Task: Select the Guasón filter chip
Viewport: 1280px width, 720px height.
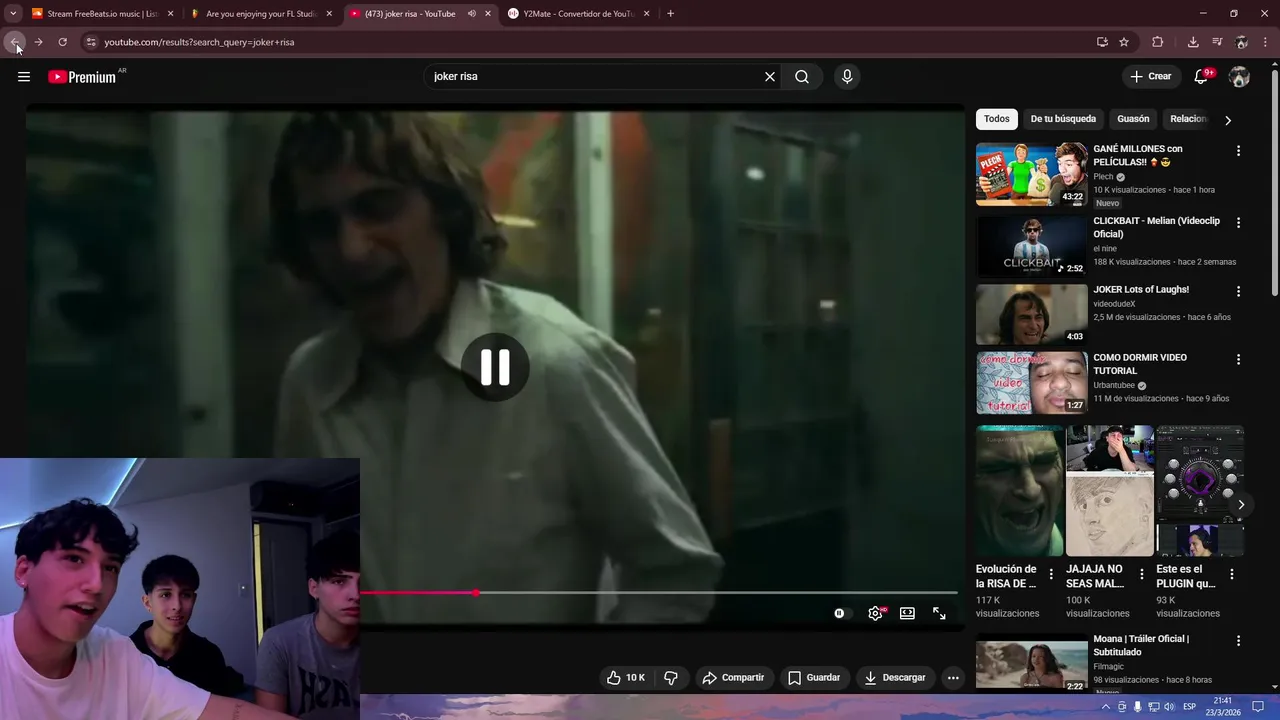Action: coord(1133,119)
